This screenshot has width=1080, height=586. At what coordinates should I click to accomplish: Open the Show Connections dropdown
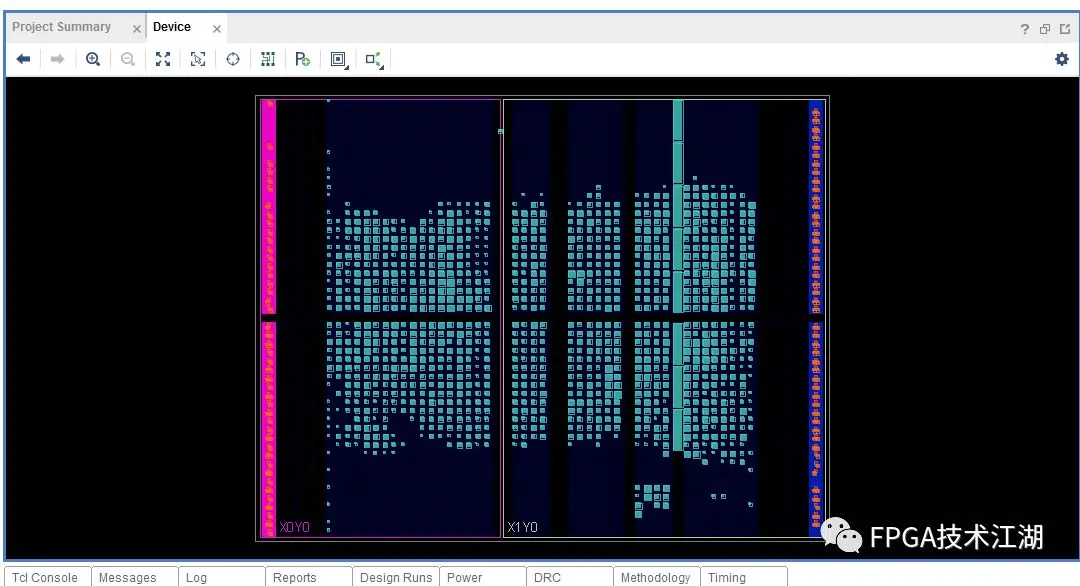[374, 59]
